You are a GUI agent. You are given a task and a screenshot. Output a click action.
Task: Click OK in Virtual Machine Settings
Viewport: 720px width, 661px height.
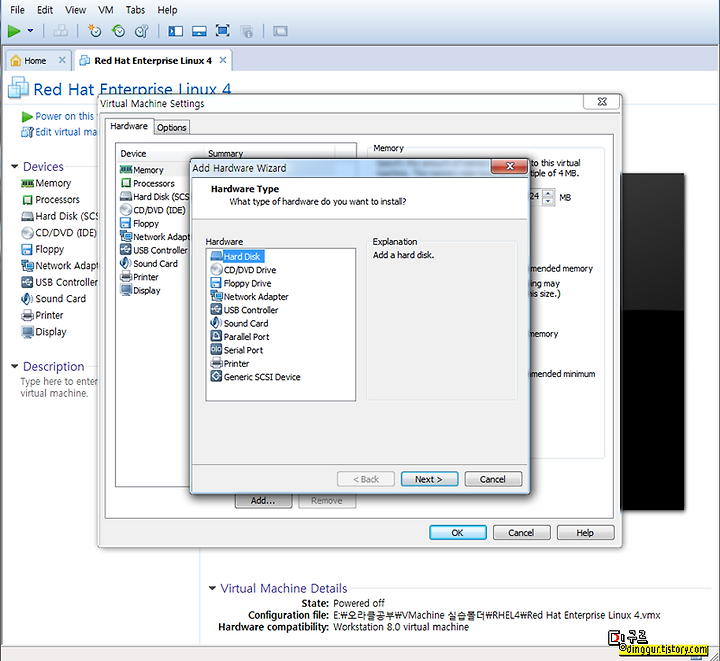(x=458, y=532)
